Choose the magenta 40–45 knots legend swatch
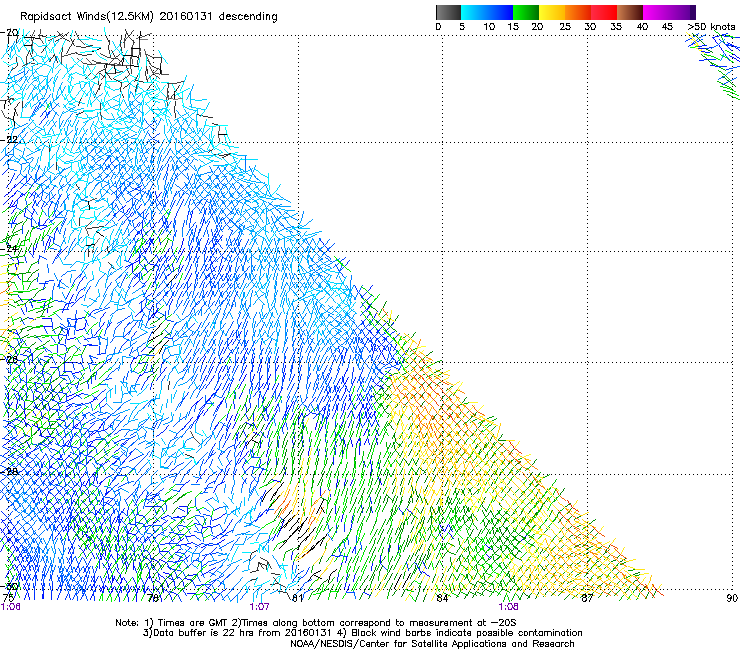740x650 pixels. [656, 12]
